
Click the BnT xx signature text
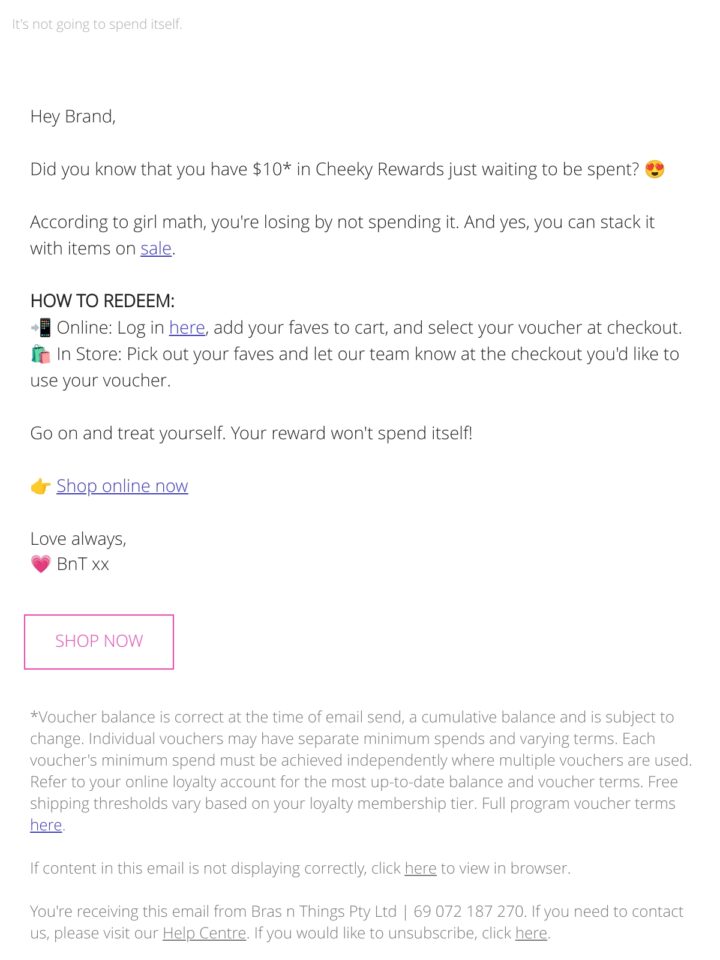(83, 564)
